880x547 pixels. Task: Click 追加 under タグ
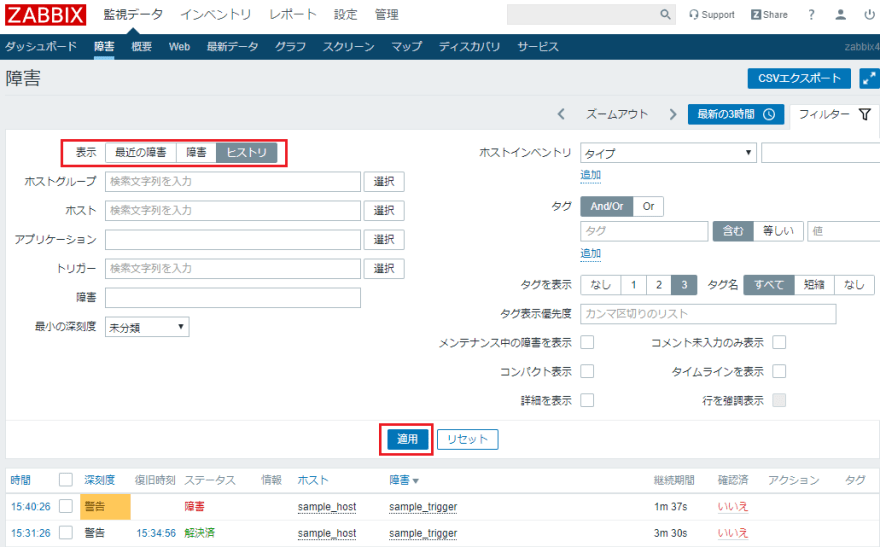(x=590, y=254)
